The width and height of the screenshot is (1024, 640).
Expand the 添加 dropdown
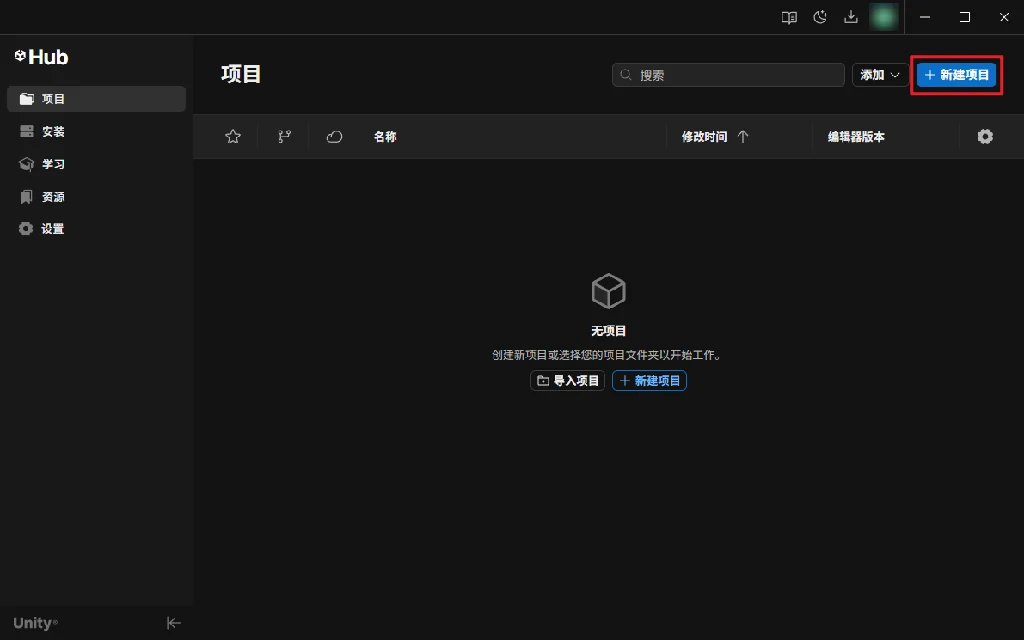coord(879,75)
